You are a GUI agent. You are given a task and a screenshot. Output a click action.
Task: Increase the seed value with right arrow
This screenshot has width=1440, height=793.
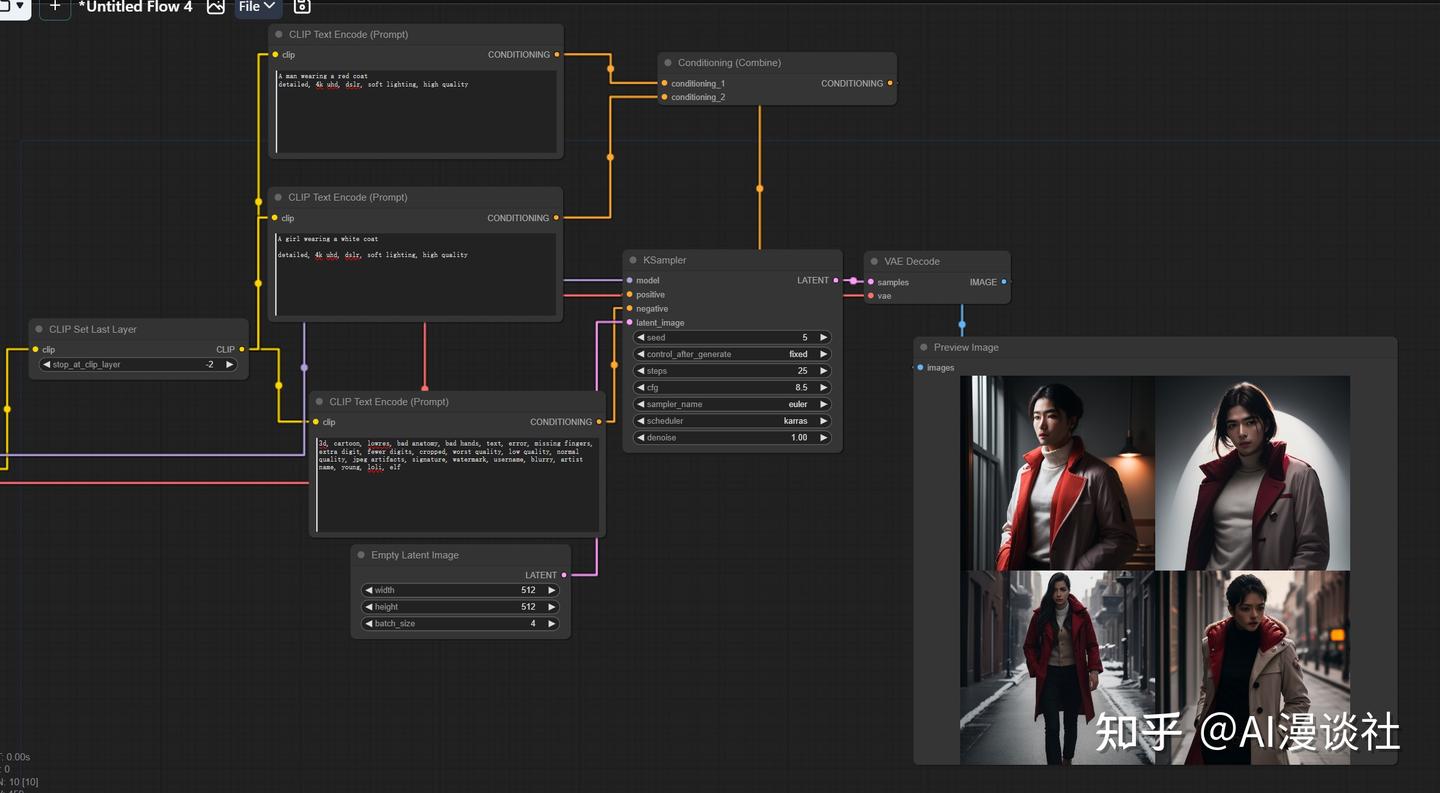823,338
